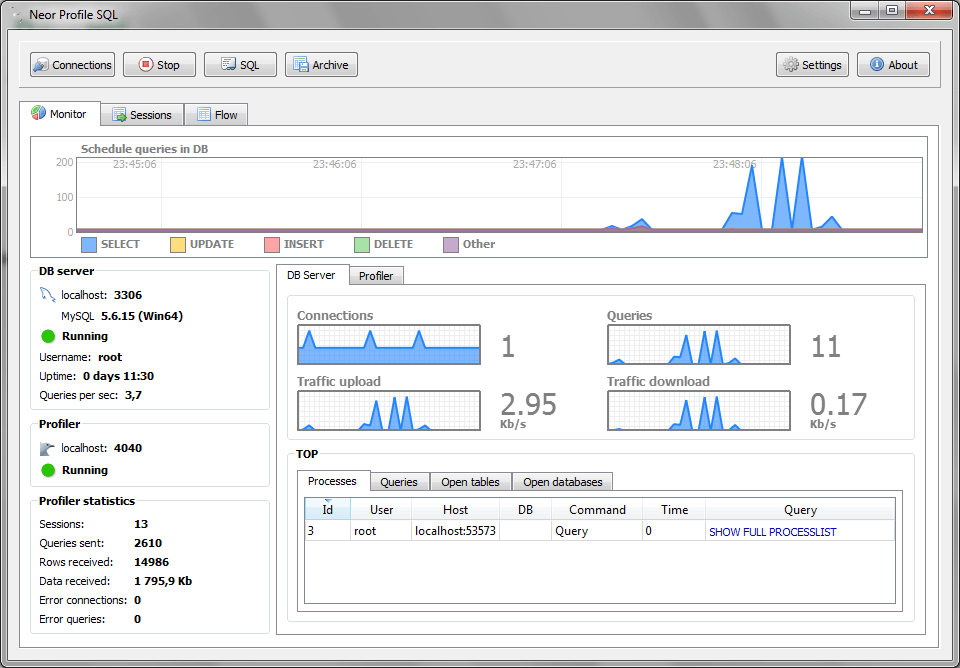Switch to the Sessions tab
This screenshot has width=960, height=668.
(141, 115)
